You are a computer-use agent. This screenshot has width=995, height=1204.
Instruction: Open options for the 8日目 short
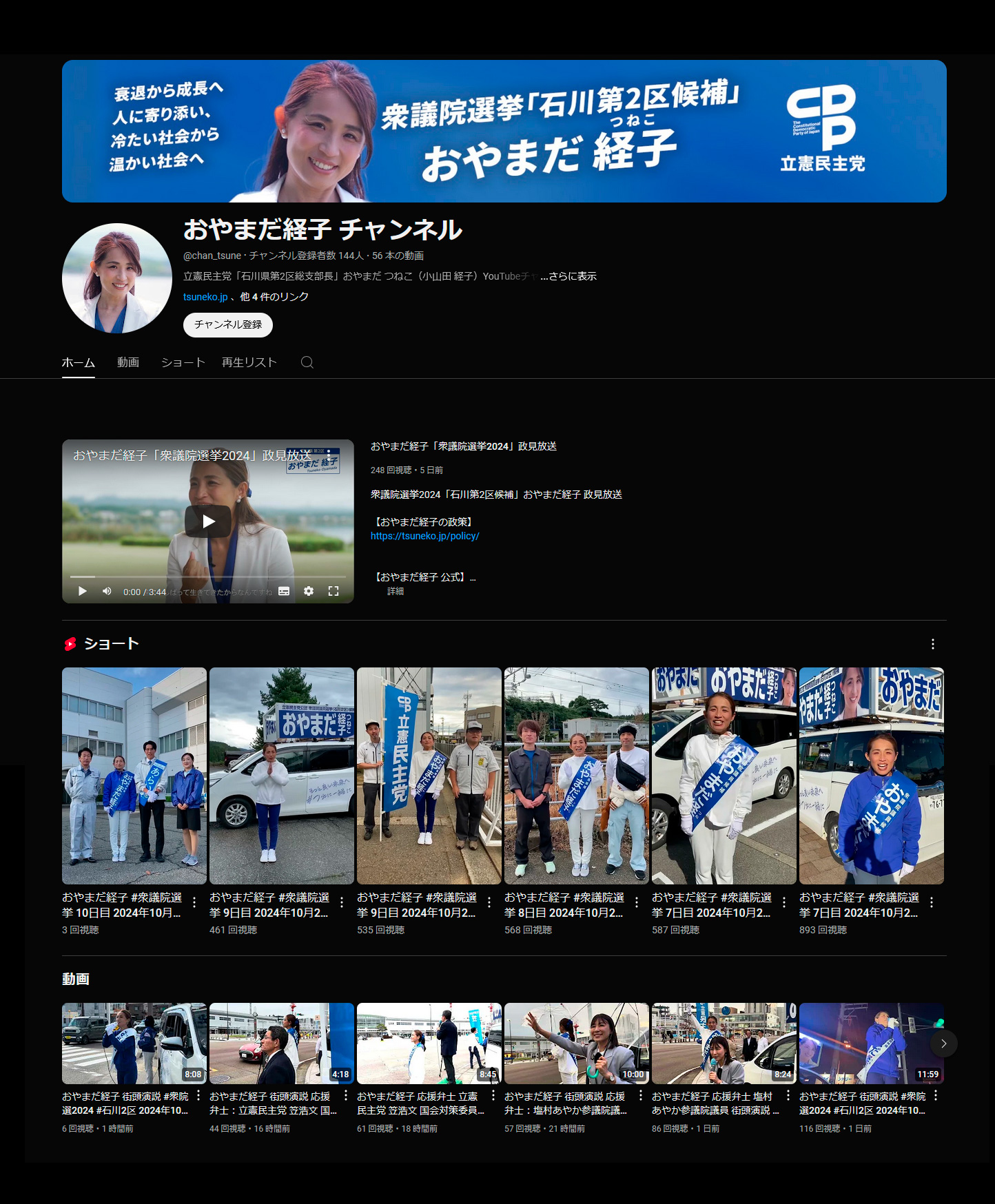click(x=637, y=902)
